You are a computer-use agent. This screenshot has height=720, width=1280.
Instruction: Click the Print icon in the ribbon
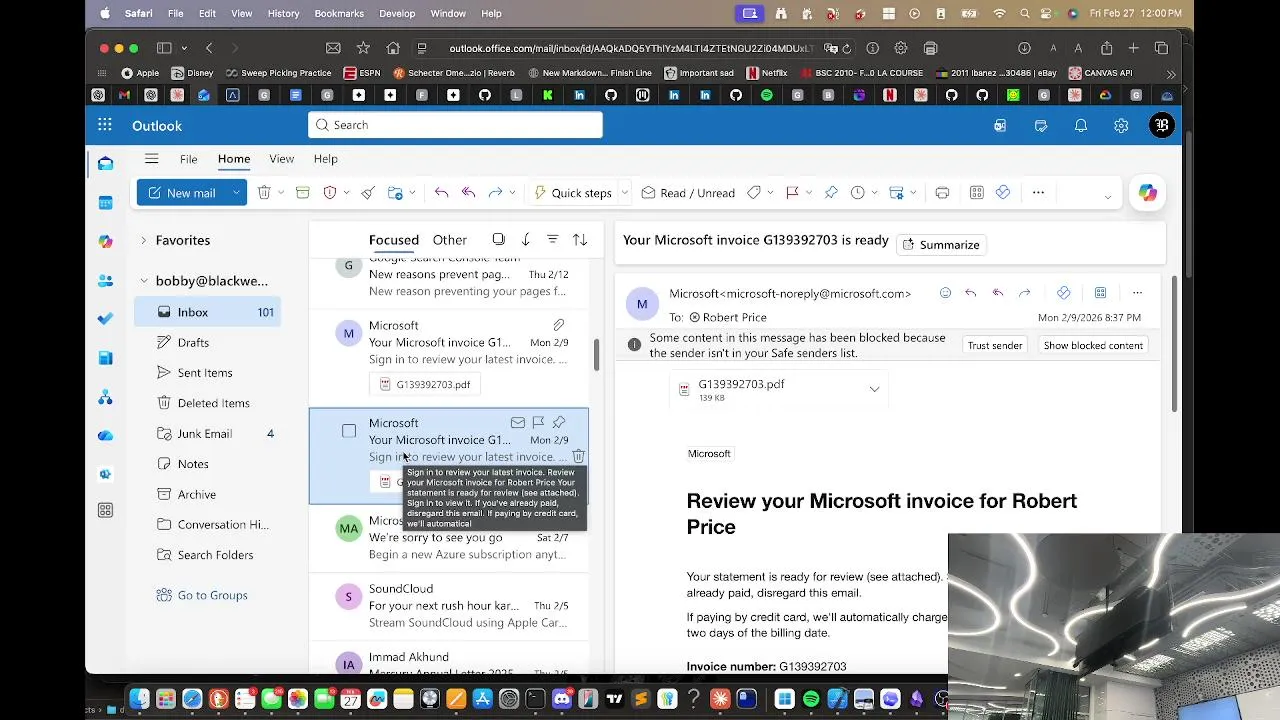[x=942, y=193]
